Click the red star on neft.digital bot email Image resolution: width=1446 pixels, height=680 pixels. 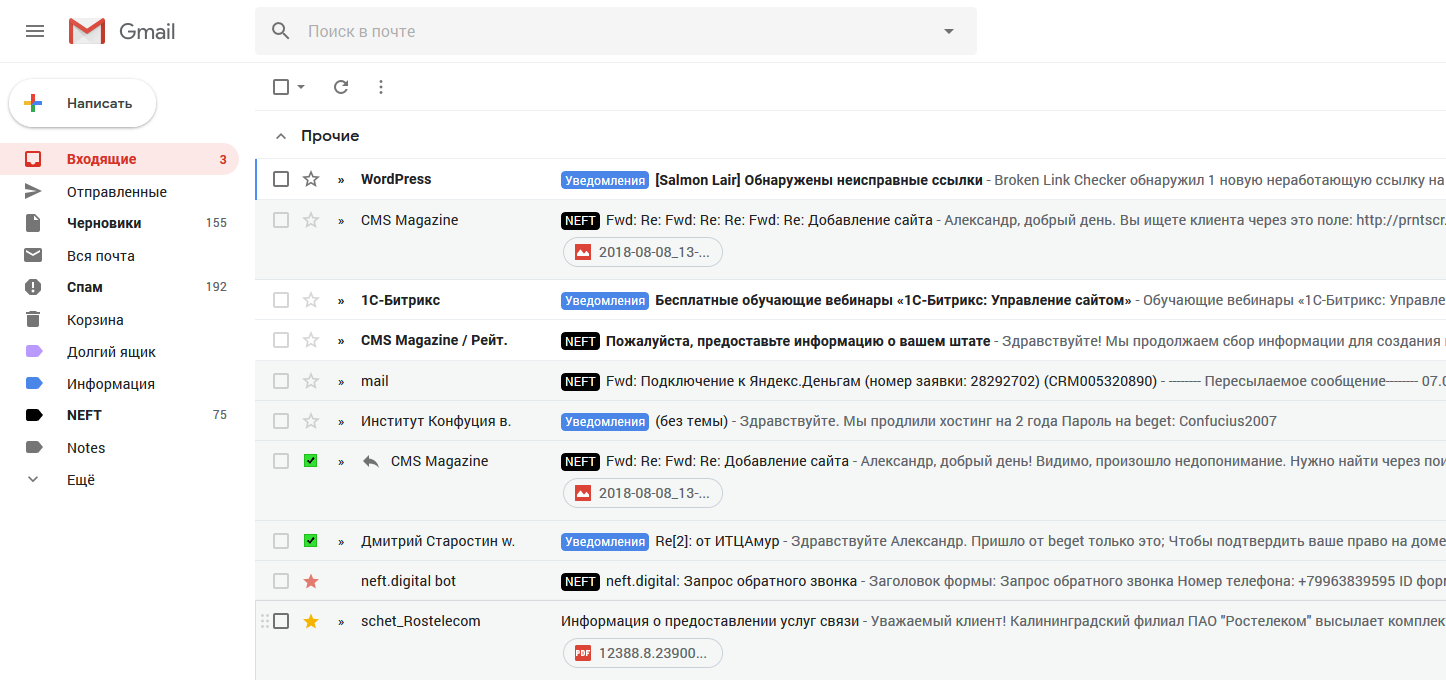point(311,581)
